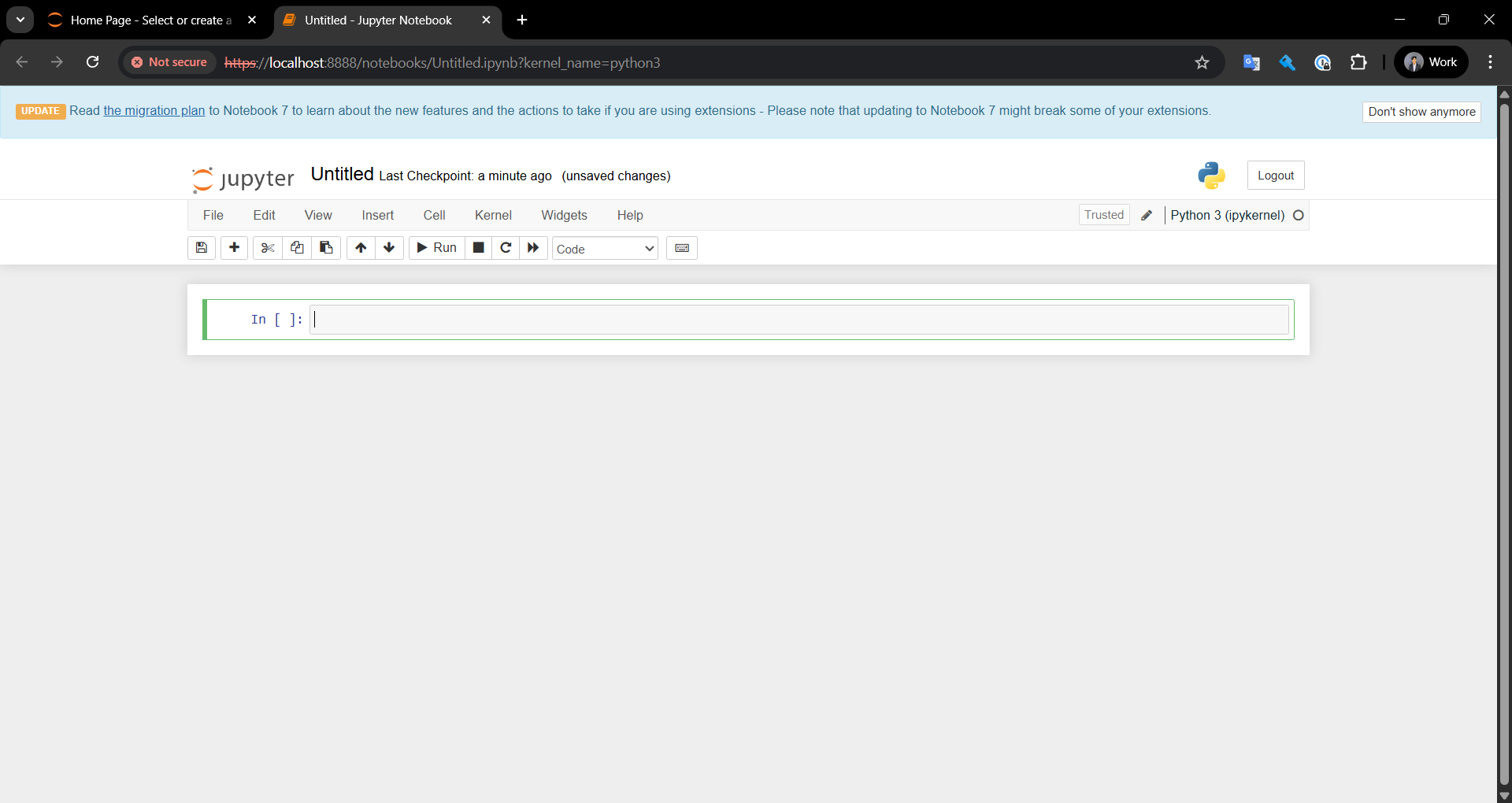Move the selected cell down
Viewport: 1512px width, 803px height.
click(x=389, y=248)
